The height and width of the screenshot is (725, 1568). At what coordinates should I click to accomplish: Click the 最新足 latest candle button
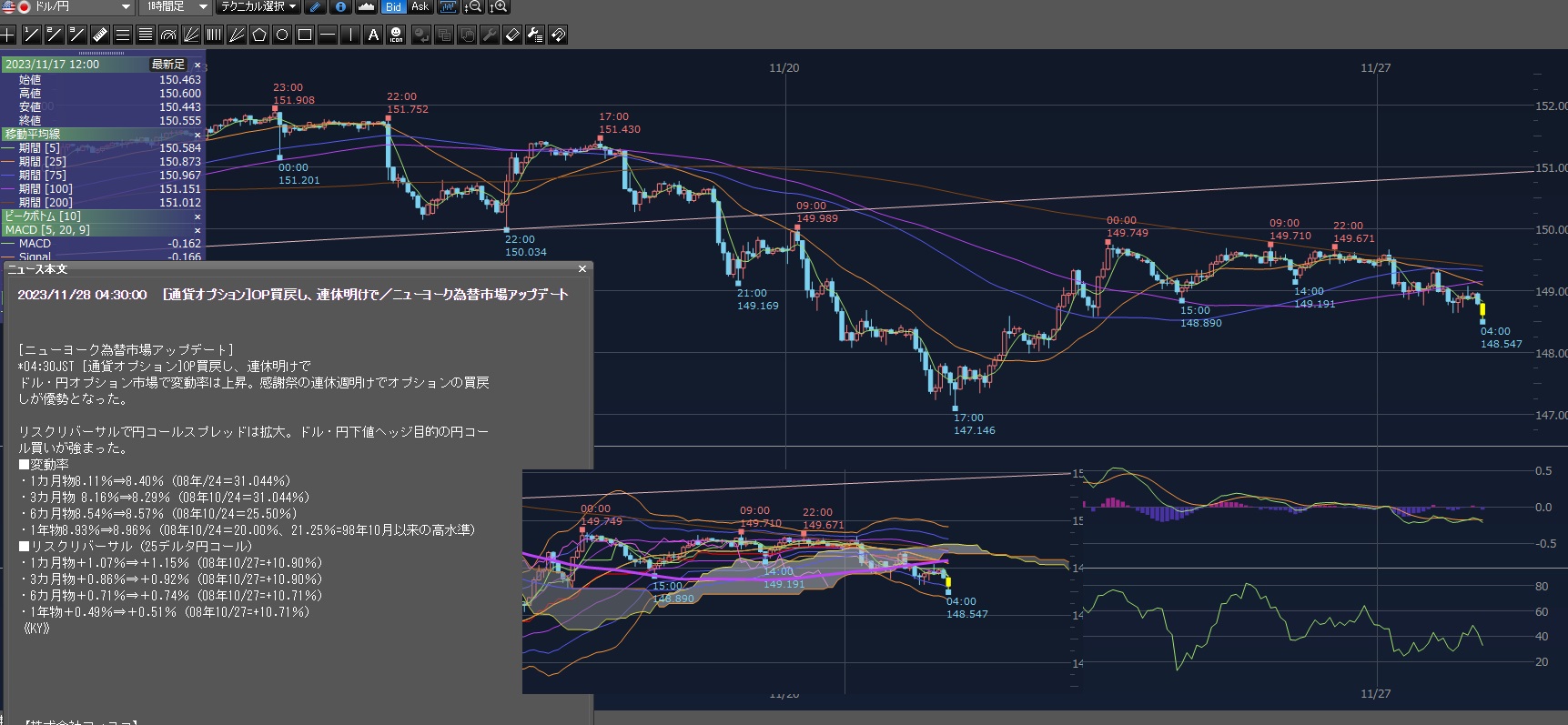(x=168, y=65)
